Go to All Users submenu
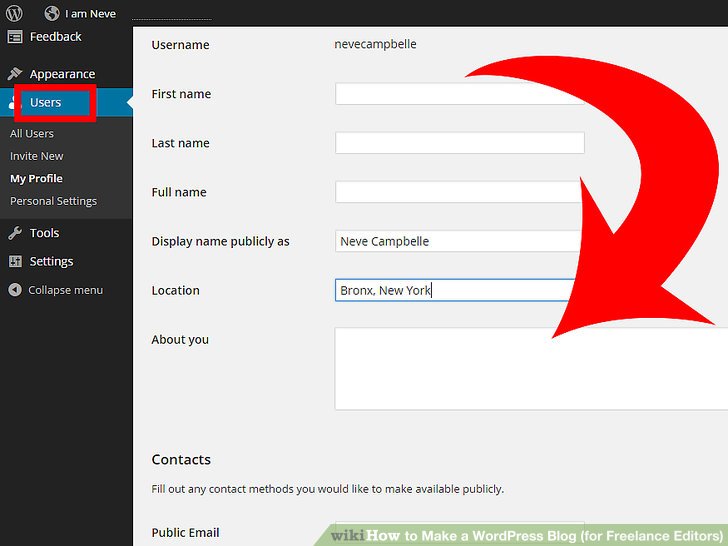728x546 pixels. tap(32, 134)
